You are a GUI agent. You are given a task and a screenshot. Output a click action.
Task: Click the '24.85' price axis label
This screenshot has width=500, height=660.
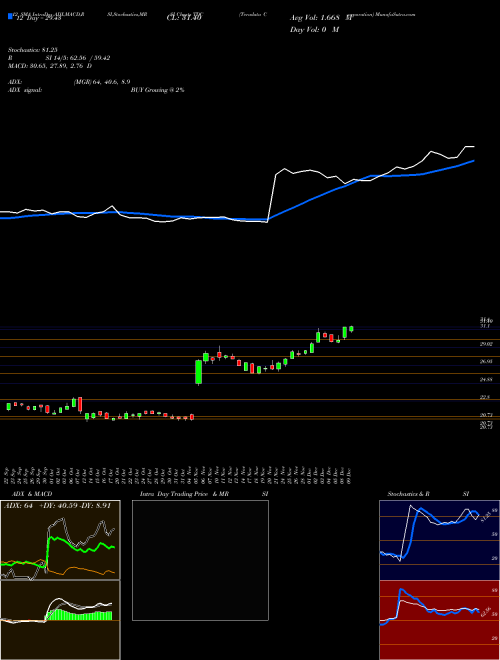pyautogui.click(x=487, y=380)
